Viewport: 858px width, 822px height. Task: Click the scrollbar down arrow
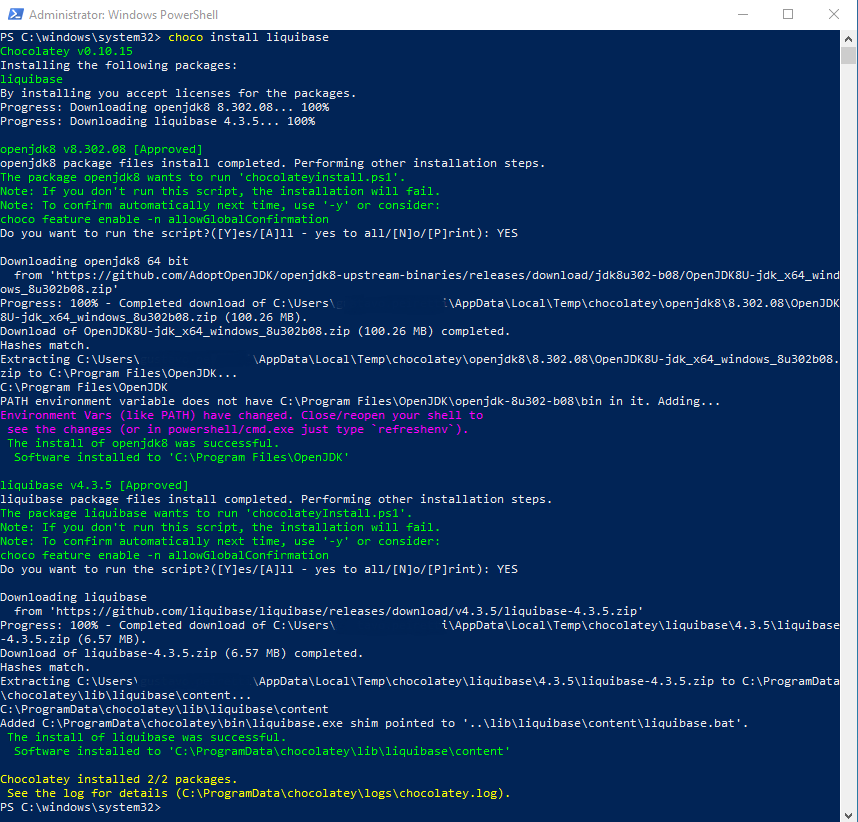[x=849, y=814]
